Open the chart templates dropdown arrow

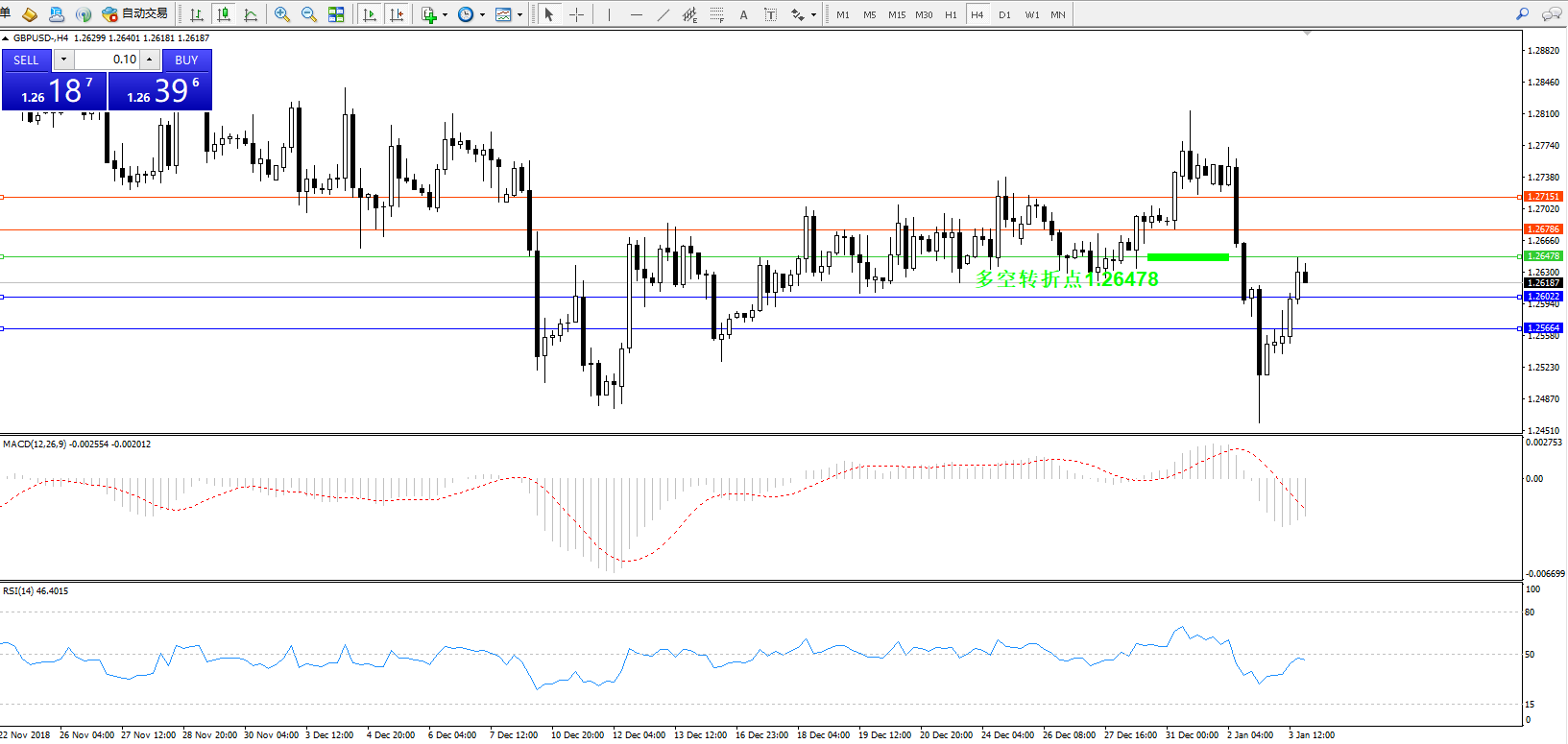519,14
